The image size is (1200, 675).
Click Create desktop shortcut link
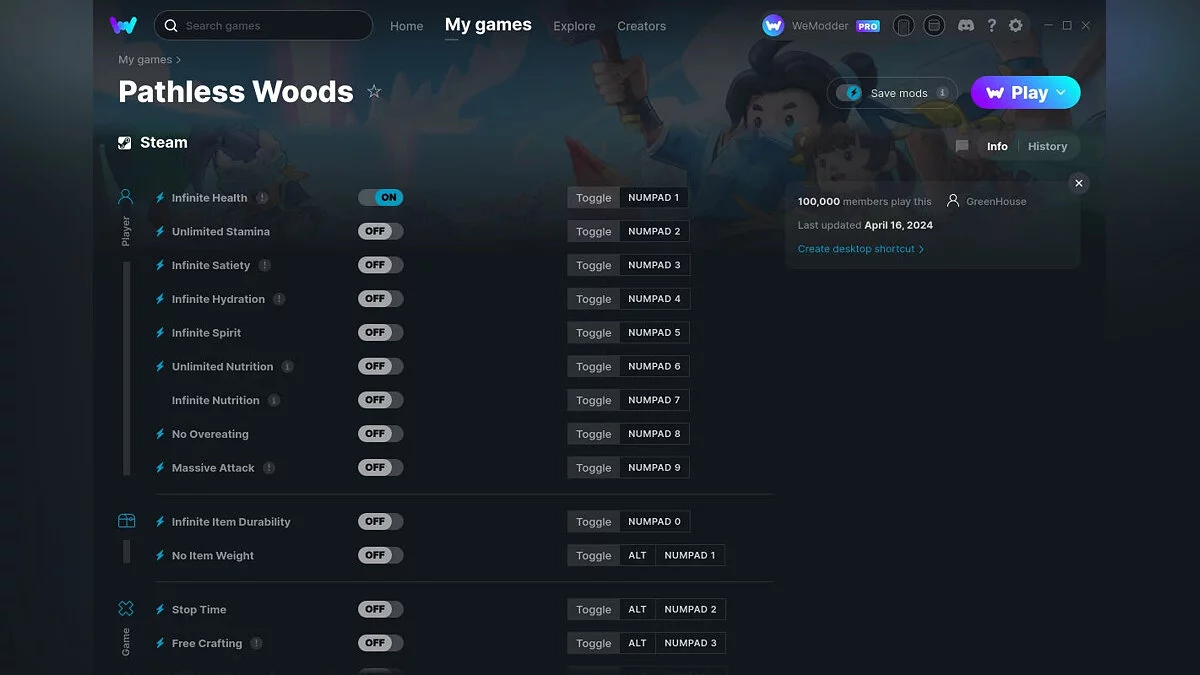tap(861, 249)
